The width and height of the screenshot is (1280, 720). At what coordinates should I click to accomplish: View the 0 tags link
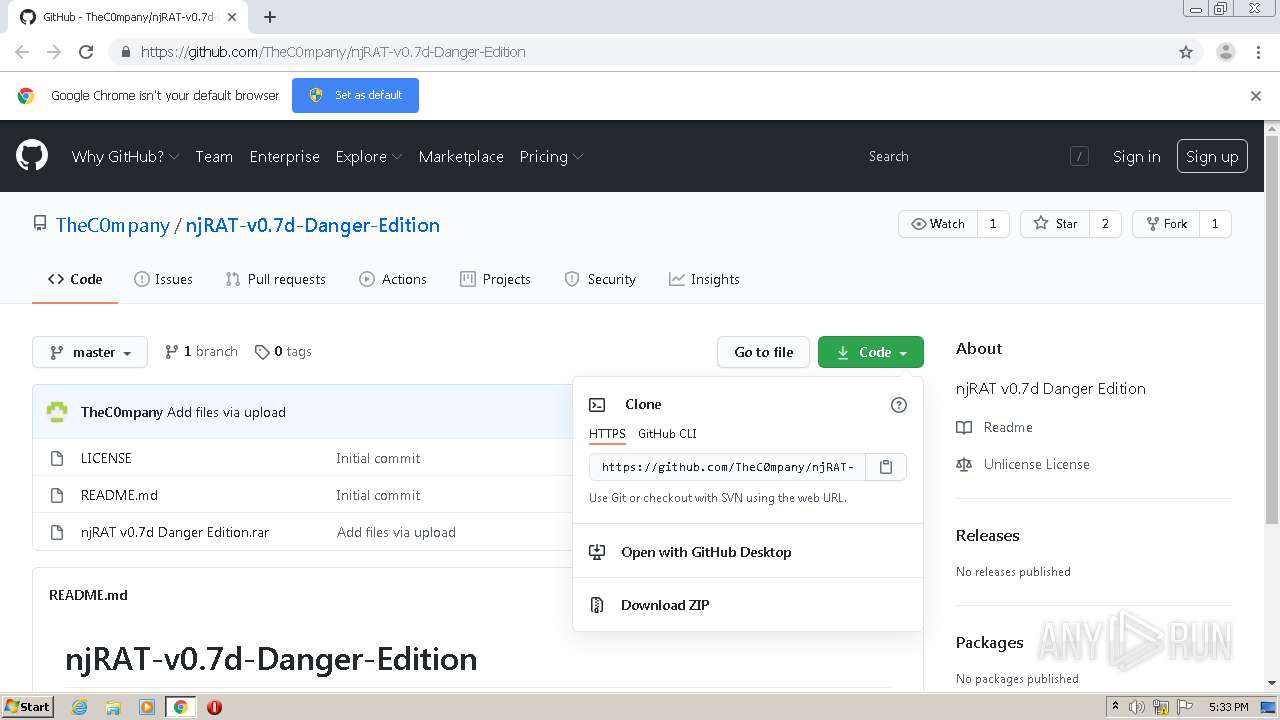point(283,352)
